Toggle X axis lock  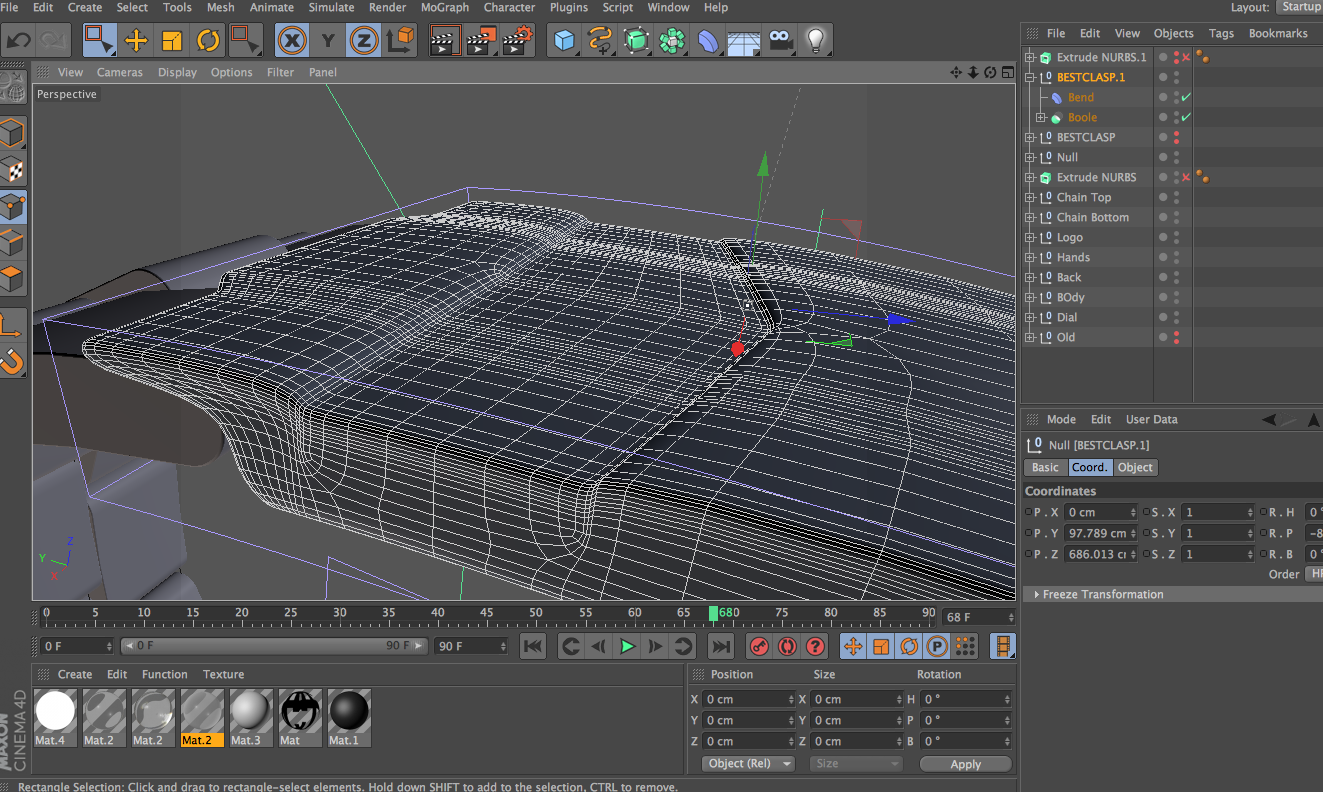pos(291,41)
